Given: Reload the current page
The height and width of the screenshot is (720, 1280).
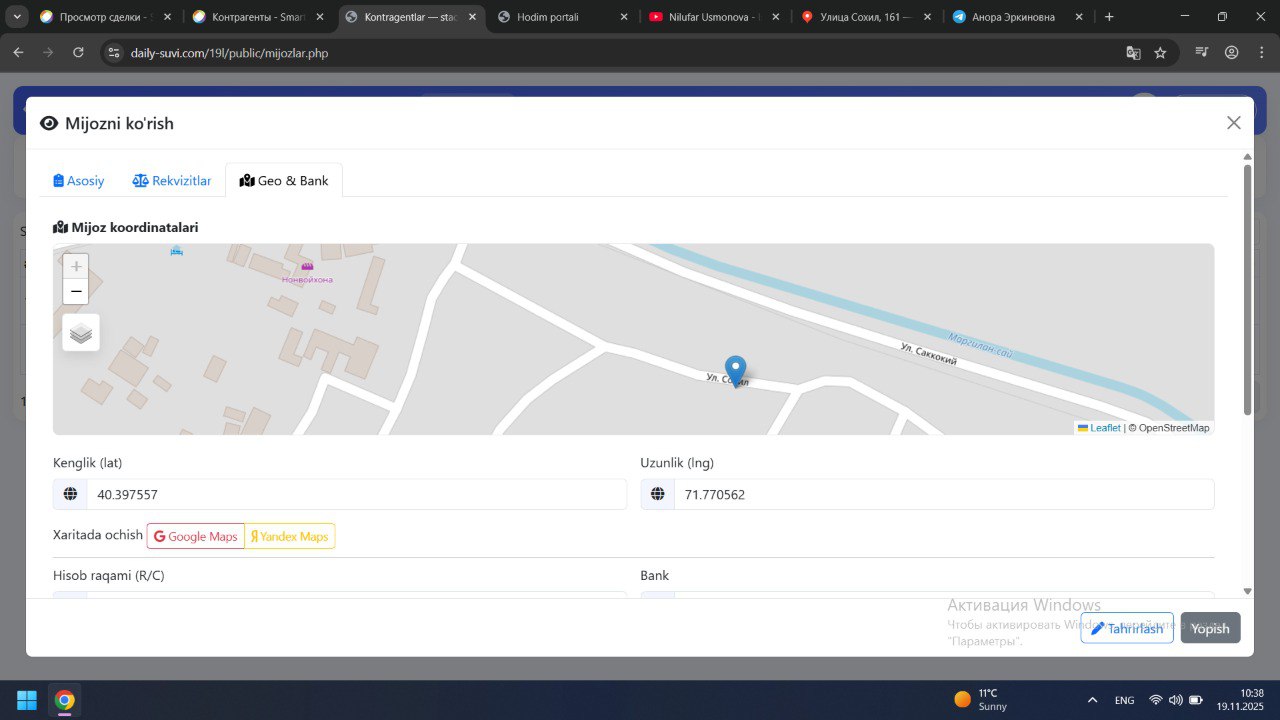Looking at the screenshot, I should [x=79, y=53].
